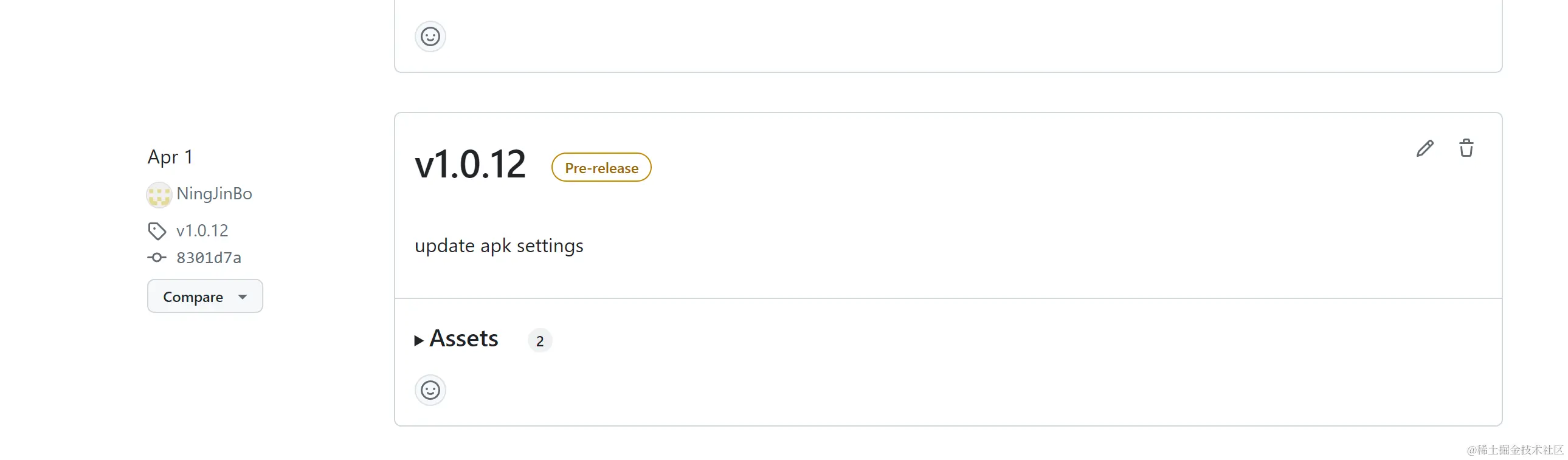Open NingJinBo's avatar image
The image size is (1568, 460).
coord(159,194)
